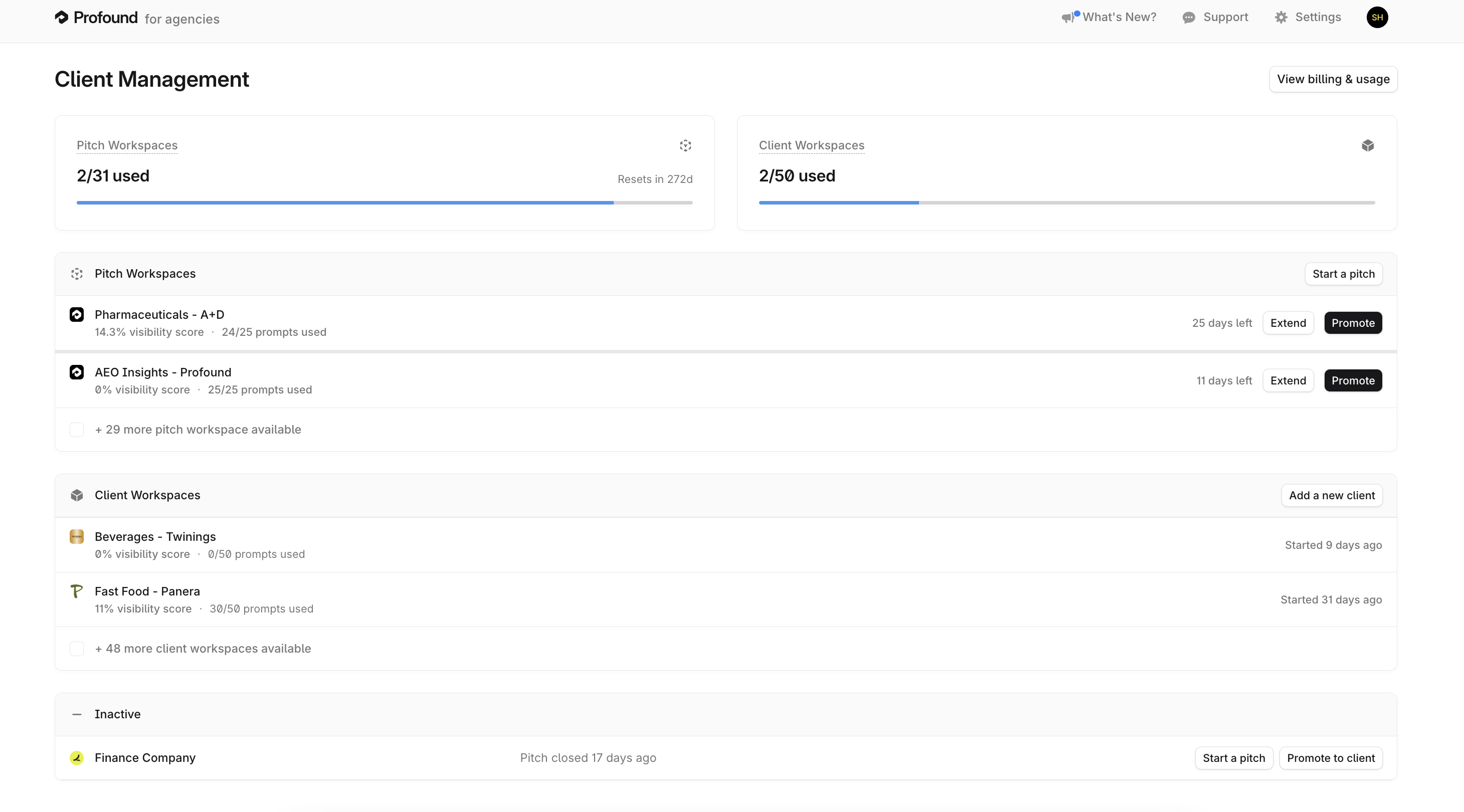Viewport: 1464px width, 812px height.
Task: Open the Settings menu item
Action: (1308, 17)
